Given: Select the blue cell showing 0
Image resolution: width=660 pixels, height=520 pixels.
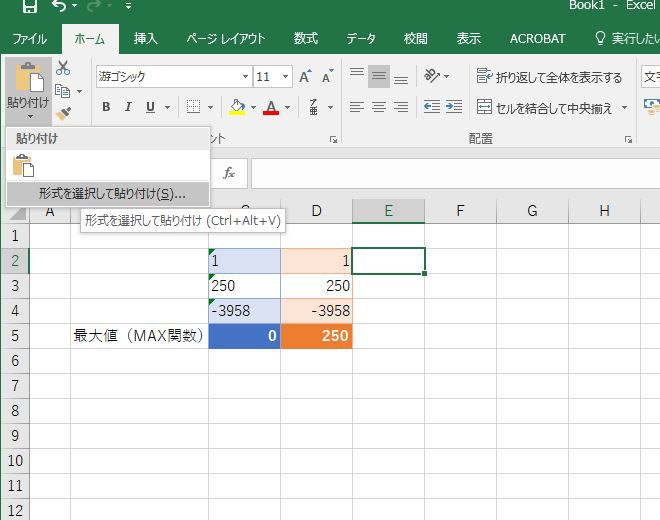Looking at the screenshot, I should coord(245,336).
